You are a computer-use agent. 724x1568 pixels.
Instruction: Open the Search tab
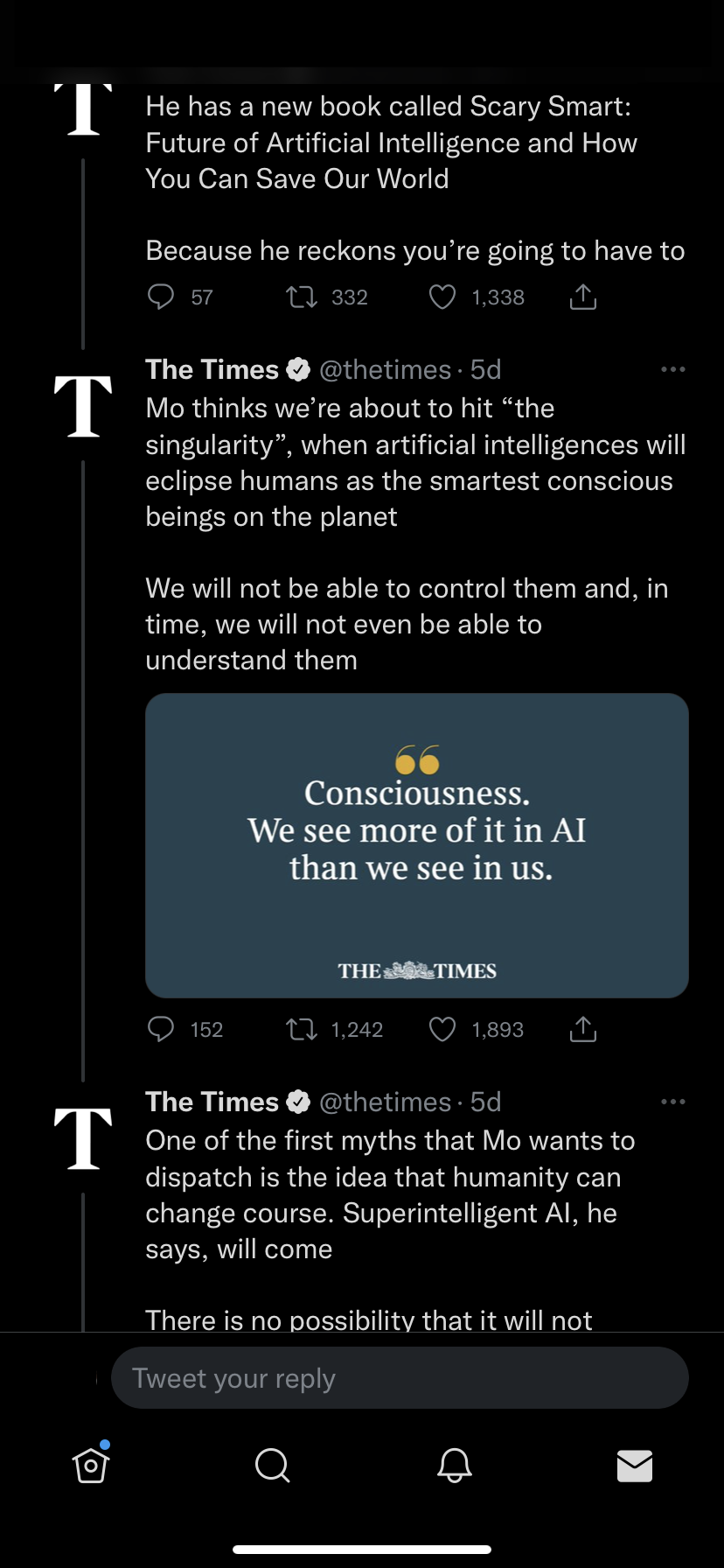pos(272,1464)
